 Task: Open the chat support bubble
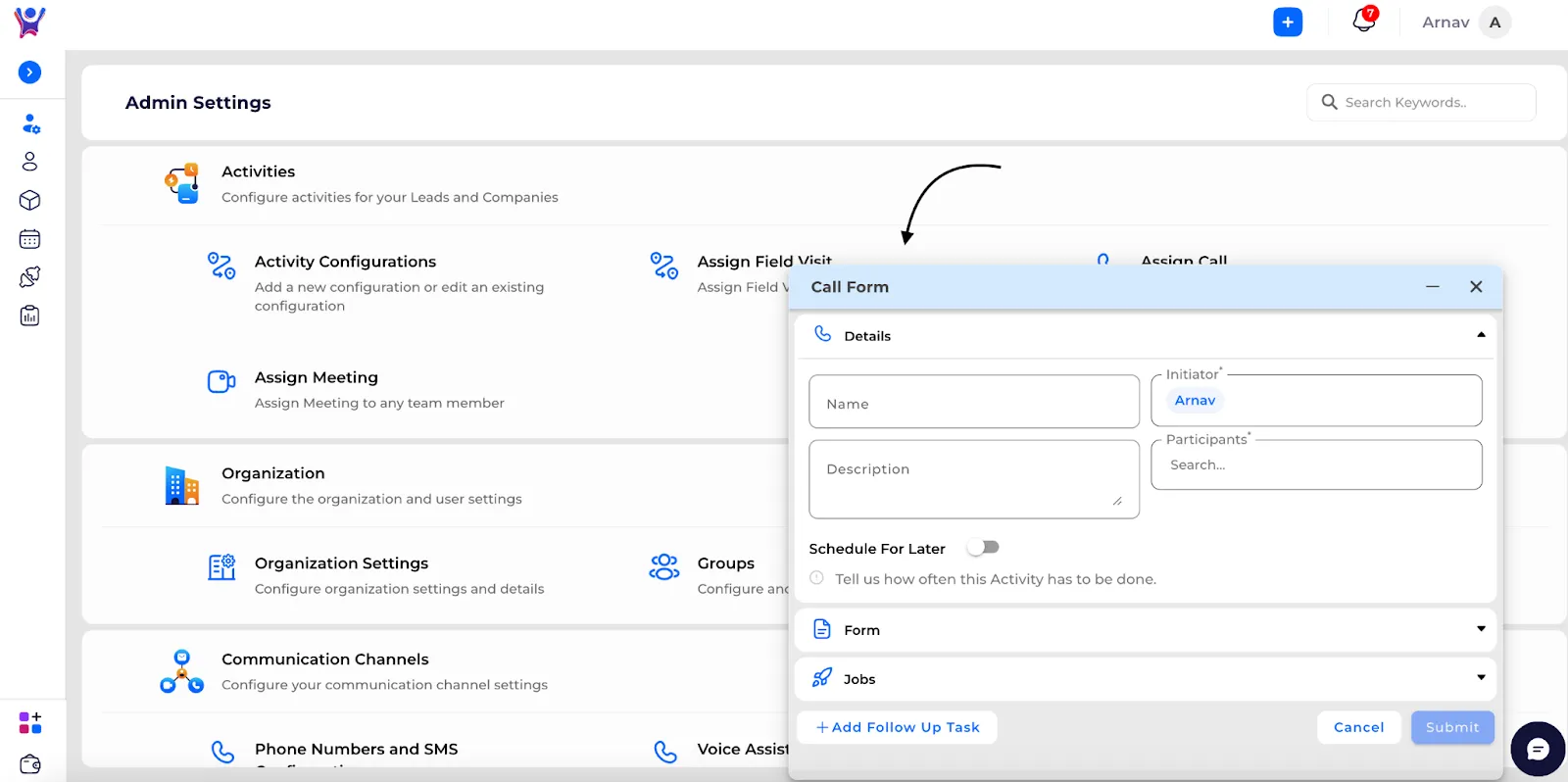[1538, 750]
